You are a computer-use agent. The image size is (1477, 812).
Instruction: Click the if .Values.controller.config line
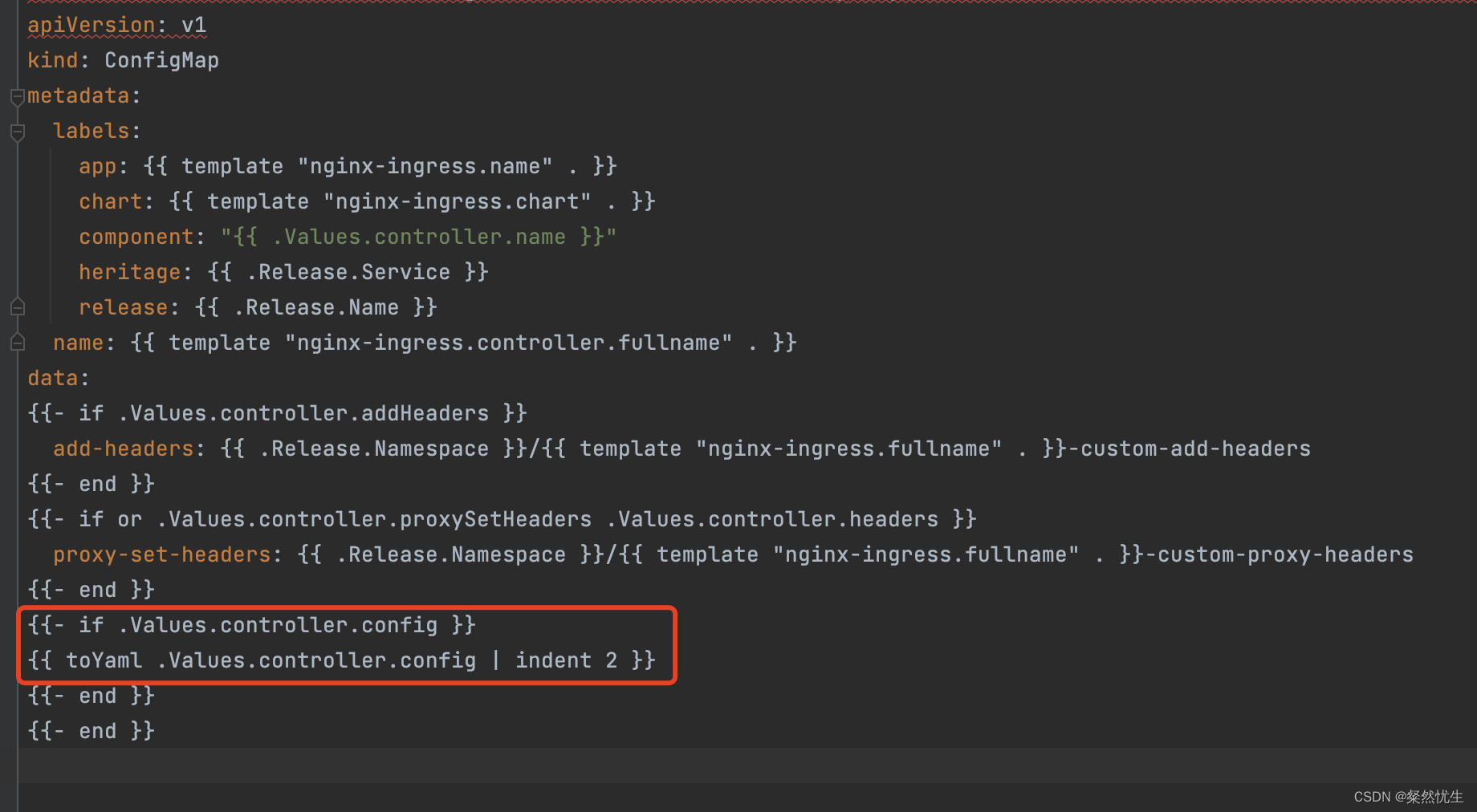click(x=251, y=626)
